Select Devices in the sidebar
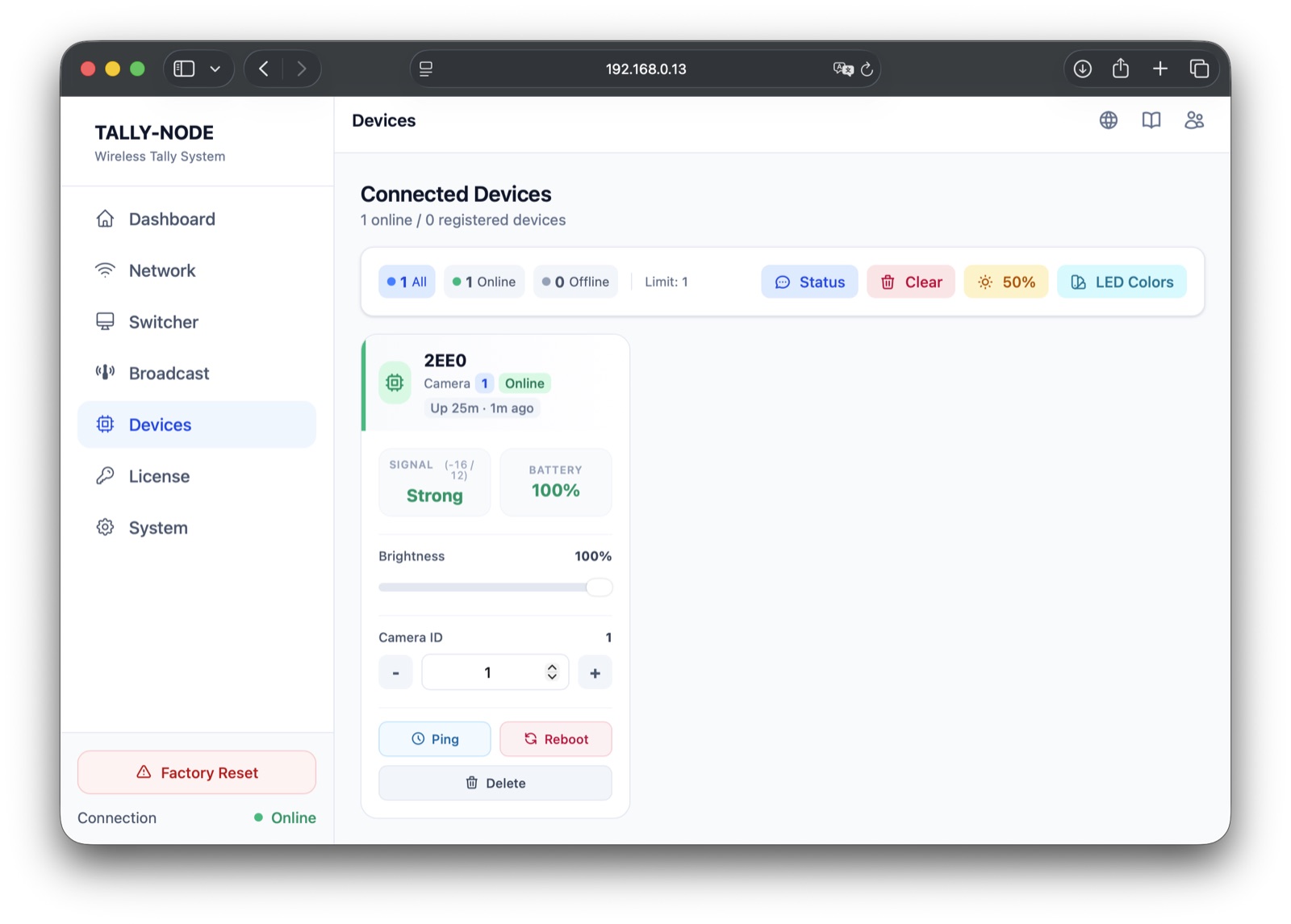The height and width of the screenshot is (924, 1291). coord(197,424)
